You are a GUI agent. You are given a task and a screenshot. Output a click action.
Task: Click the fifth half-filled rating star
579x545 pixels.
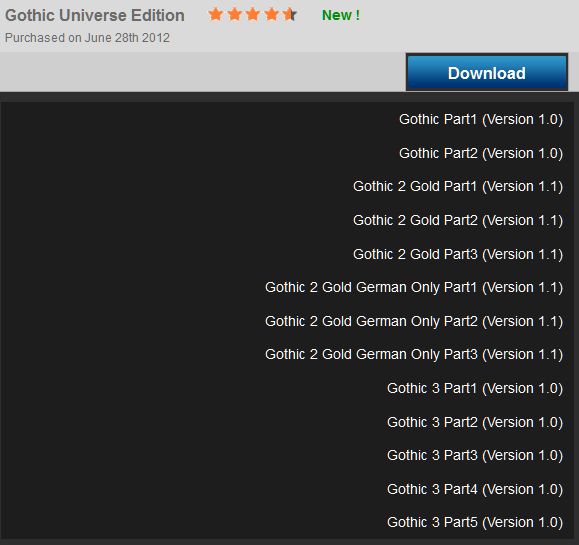click(290, 15)
